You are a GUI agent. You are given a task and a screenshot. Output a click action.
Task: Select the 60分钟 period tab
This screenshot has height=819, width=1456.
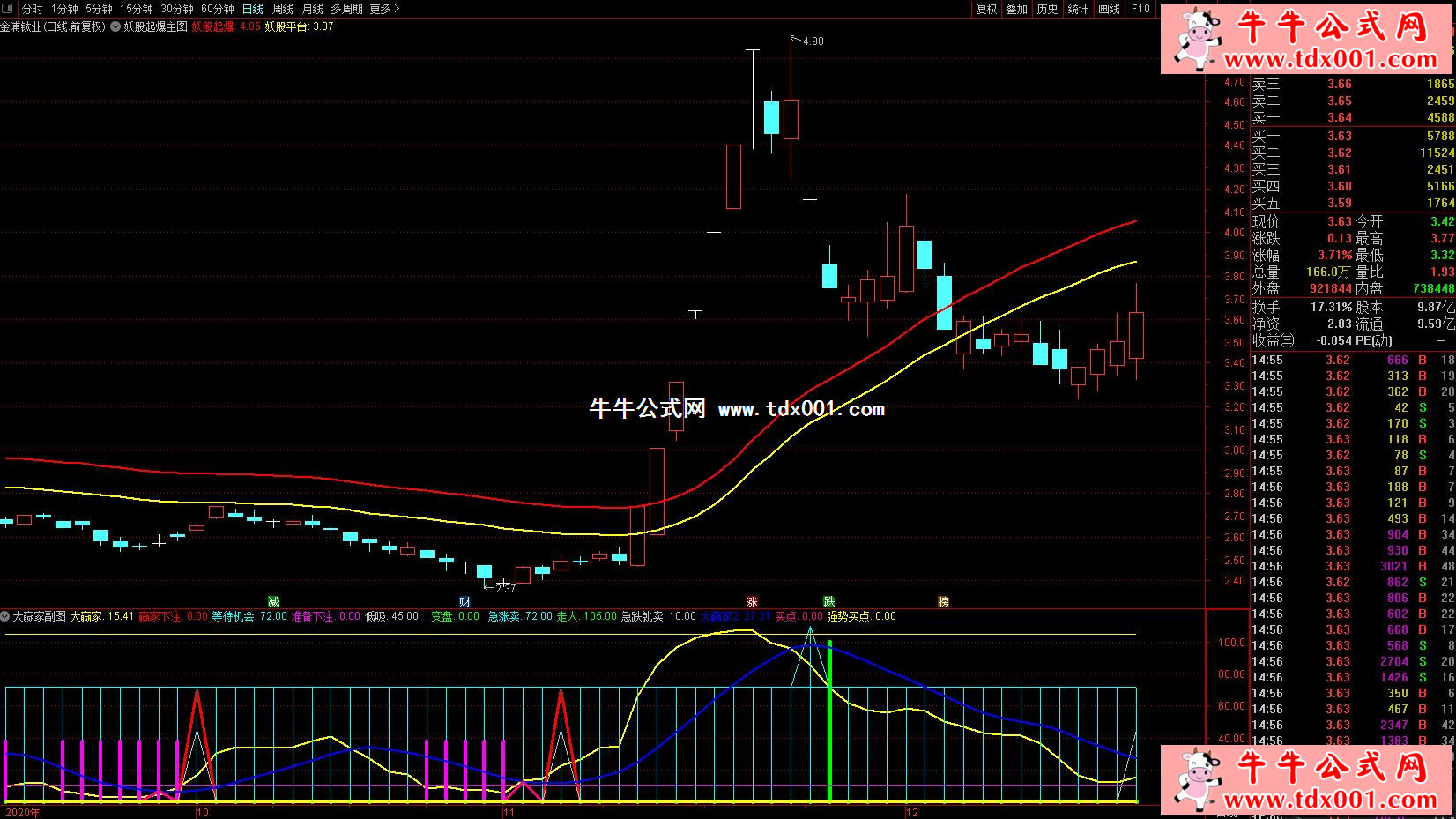pyautogui.click(x=218, y=9)
